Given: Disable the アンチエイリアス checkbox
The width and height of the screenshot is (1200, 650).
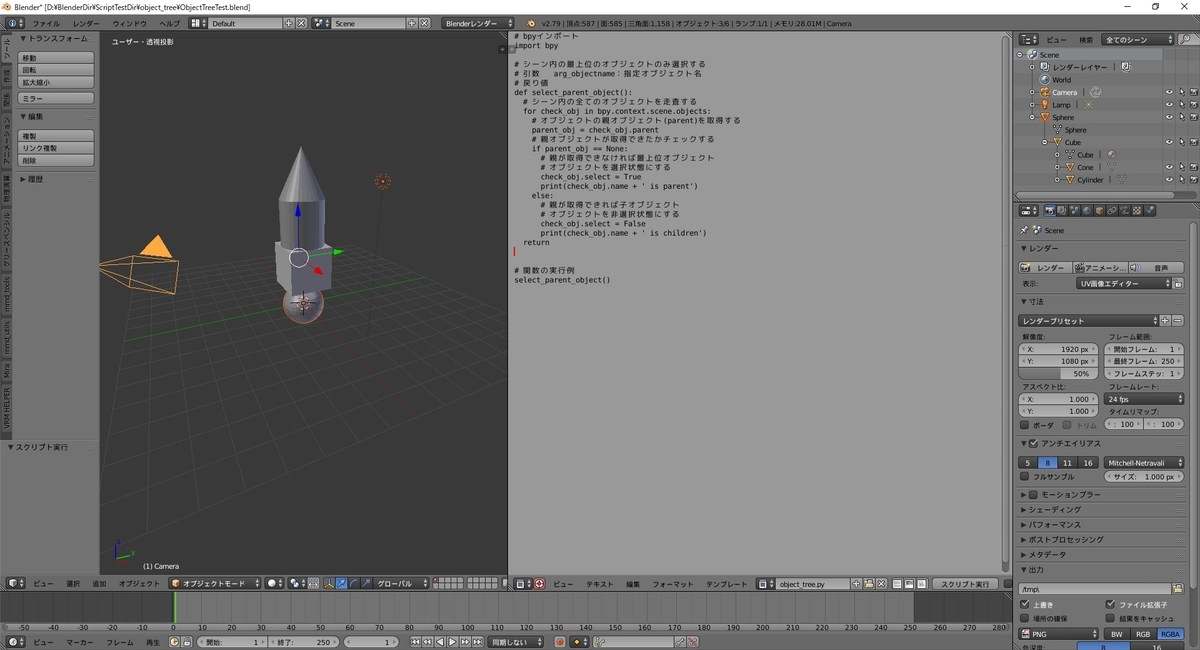Looking at the screenshot, I should [1035, 443].
